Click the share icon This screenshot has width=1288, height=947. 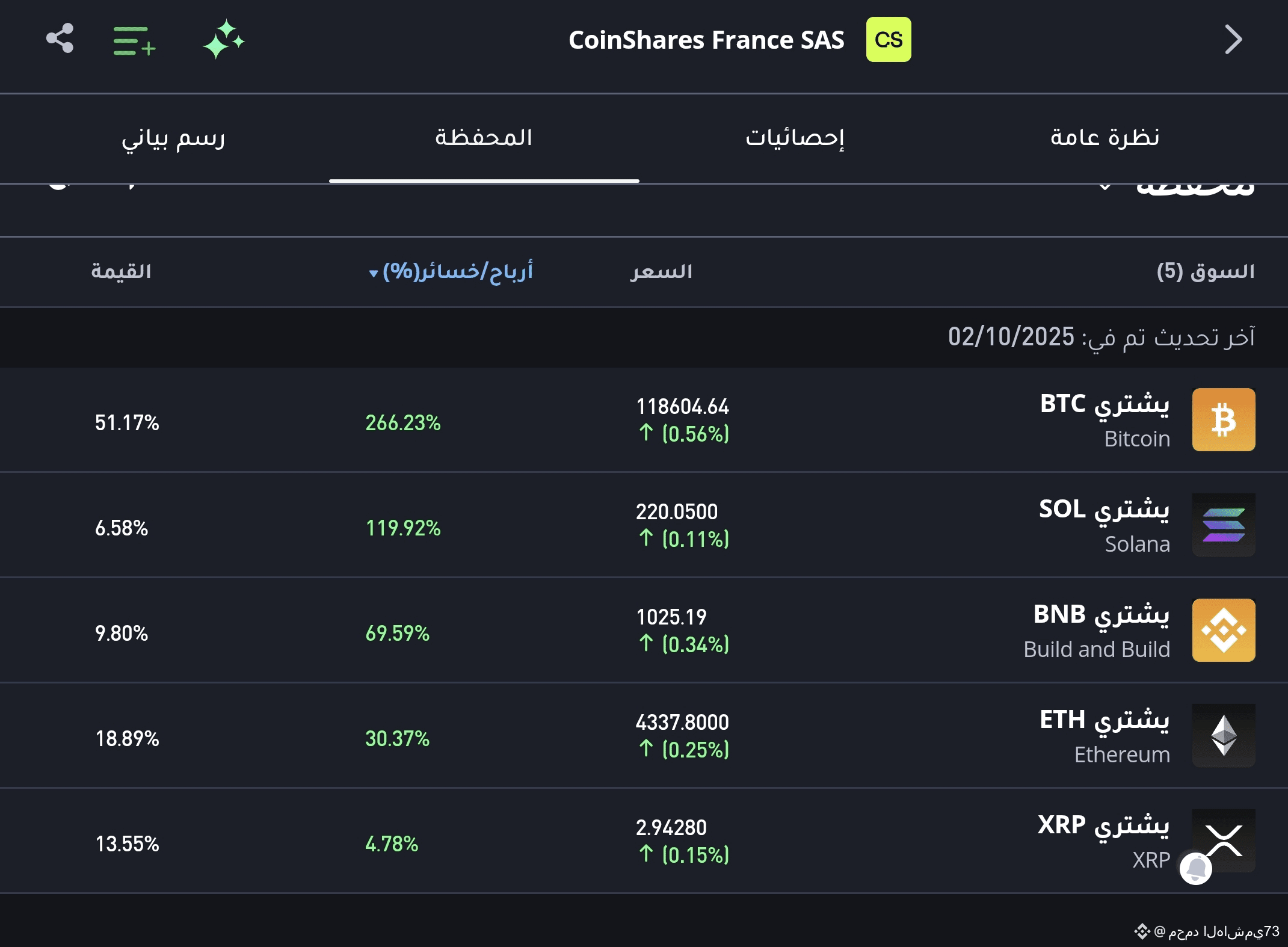coord(60,39)
